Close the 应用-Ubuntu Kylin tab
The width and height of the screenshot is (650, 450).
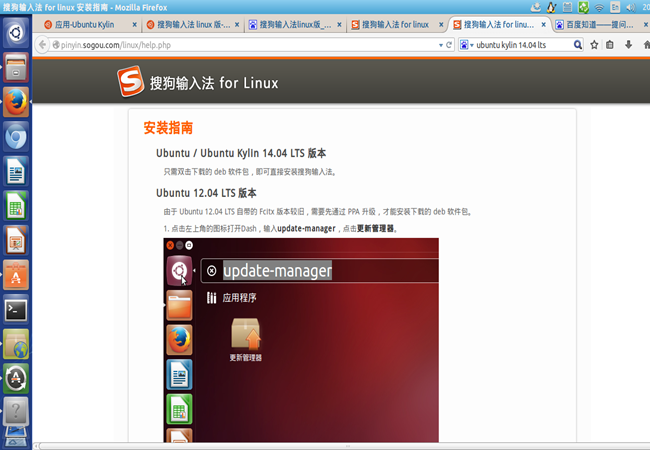135,25
